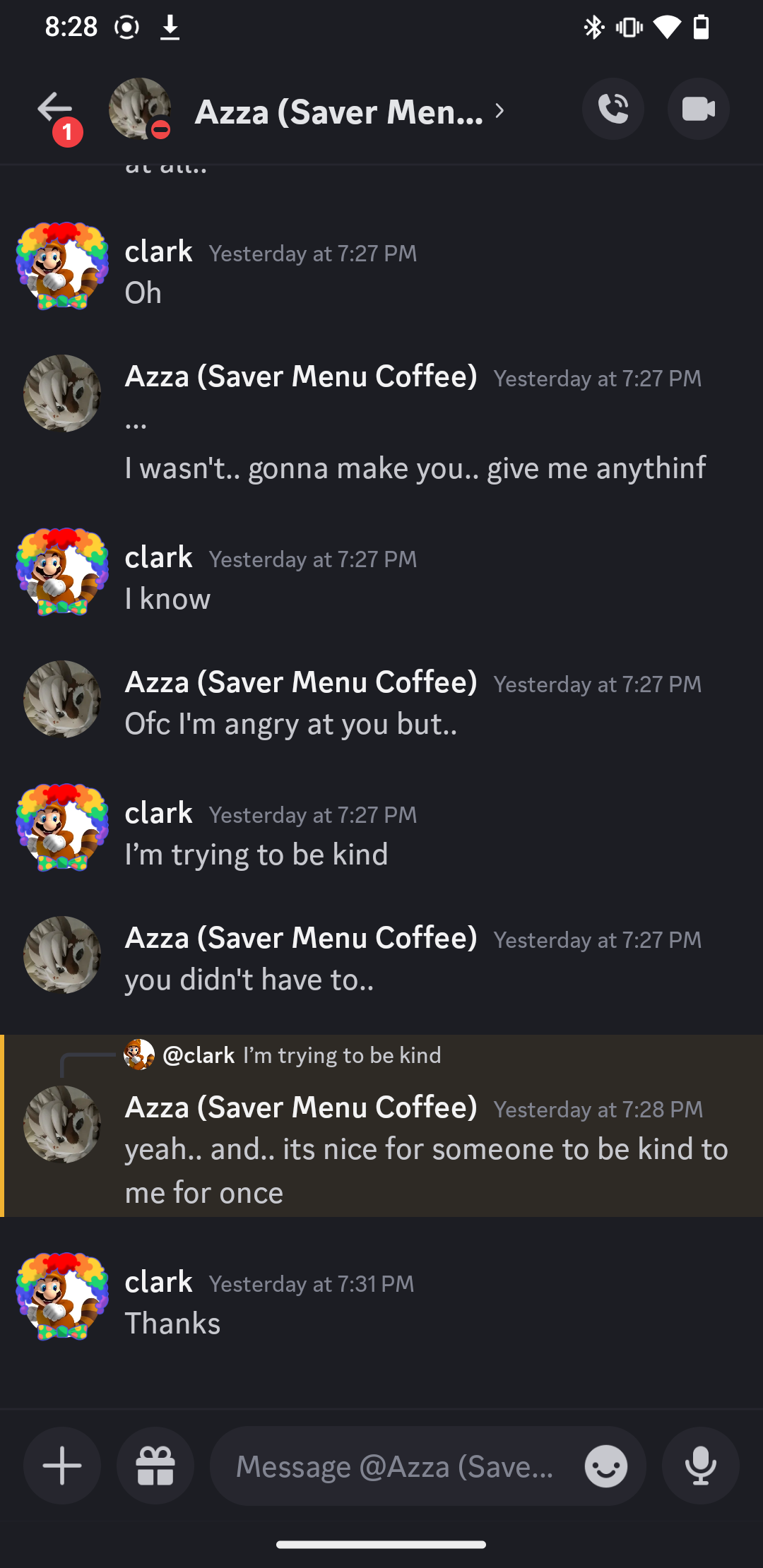Tap the back arrow button
This screenshot has height=1568, width=763.
pyautogui.click(x=55, y=109)
